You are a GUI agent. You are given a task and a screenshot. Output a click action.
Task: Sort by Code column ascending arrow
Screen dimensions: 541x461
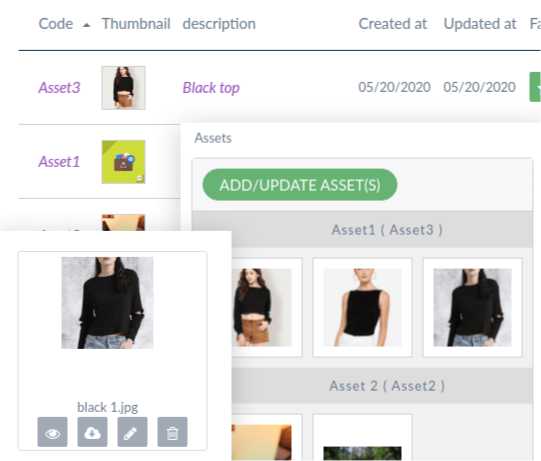coord(87,25)
